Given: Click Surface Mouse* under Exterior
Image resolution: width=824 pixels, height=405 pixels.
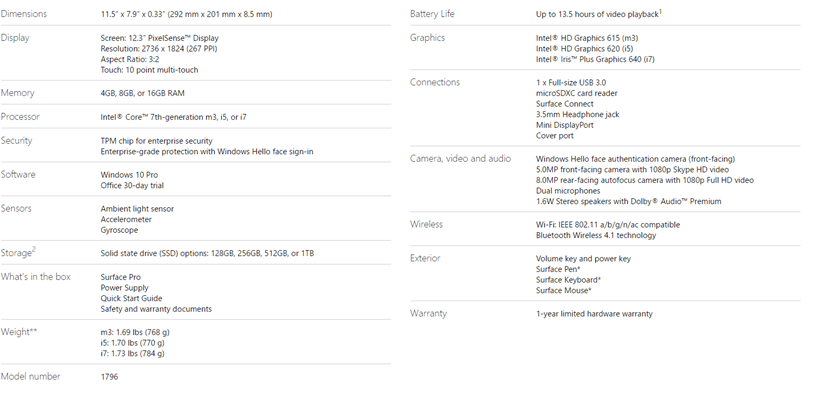Looking at the screenshot, I should [563, 290].
